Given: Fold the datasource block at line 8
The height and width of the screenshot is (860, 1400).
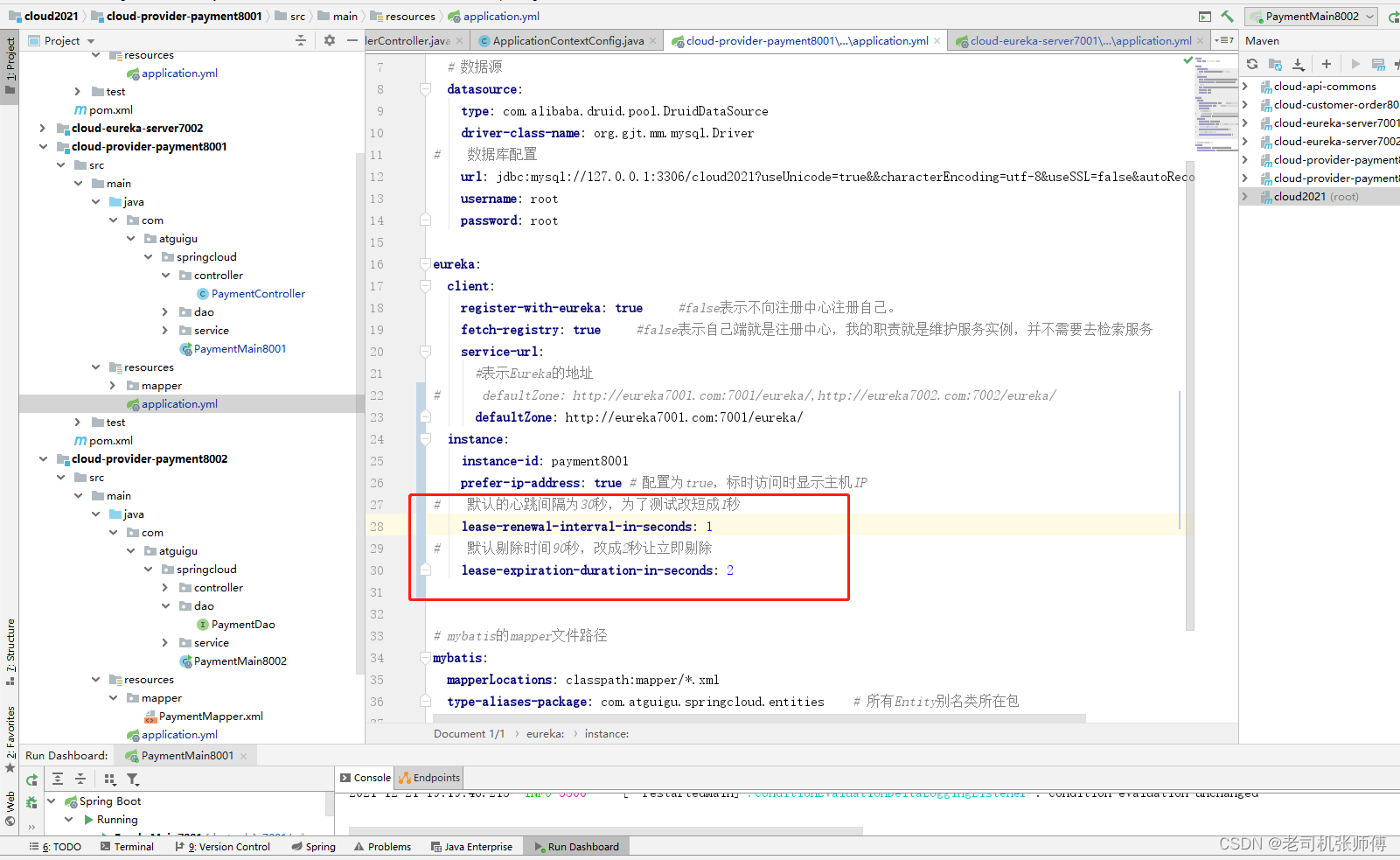Looking at the screenshot, I should click(425, 88).
